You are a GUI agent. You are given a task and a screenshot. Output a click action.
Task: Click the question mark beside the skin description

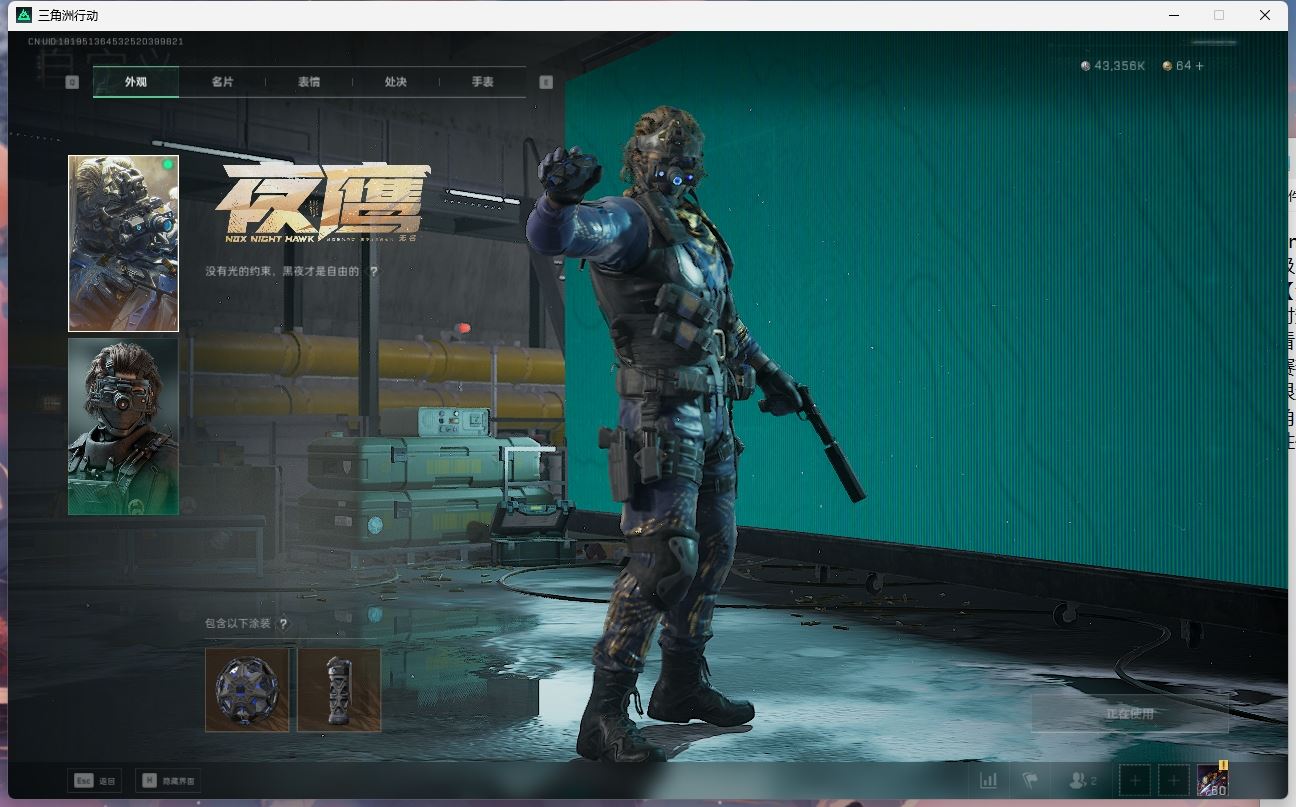374,271
